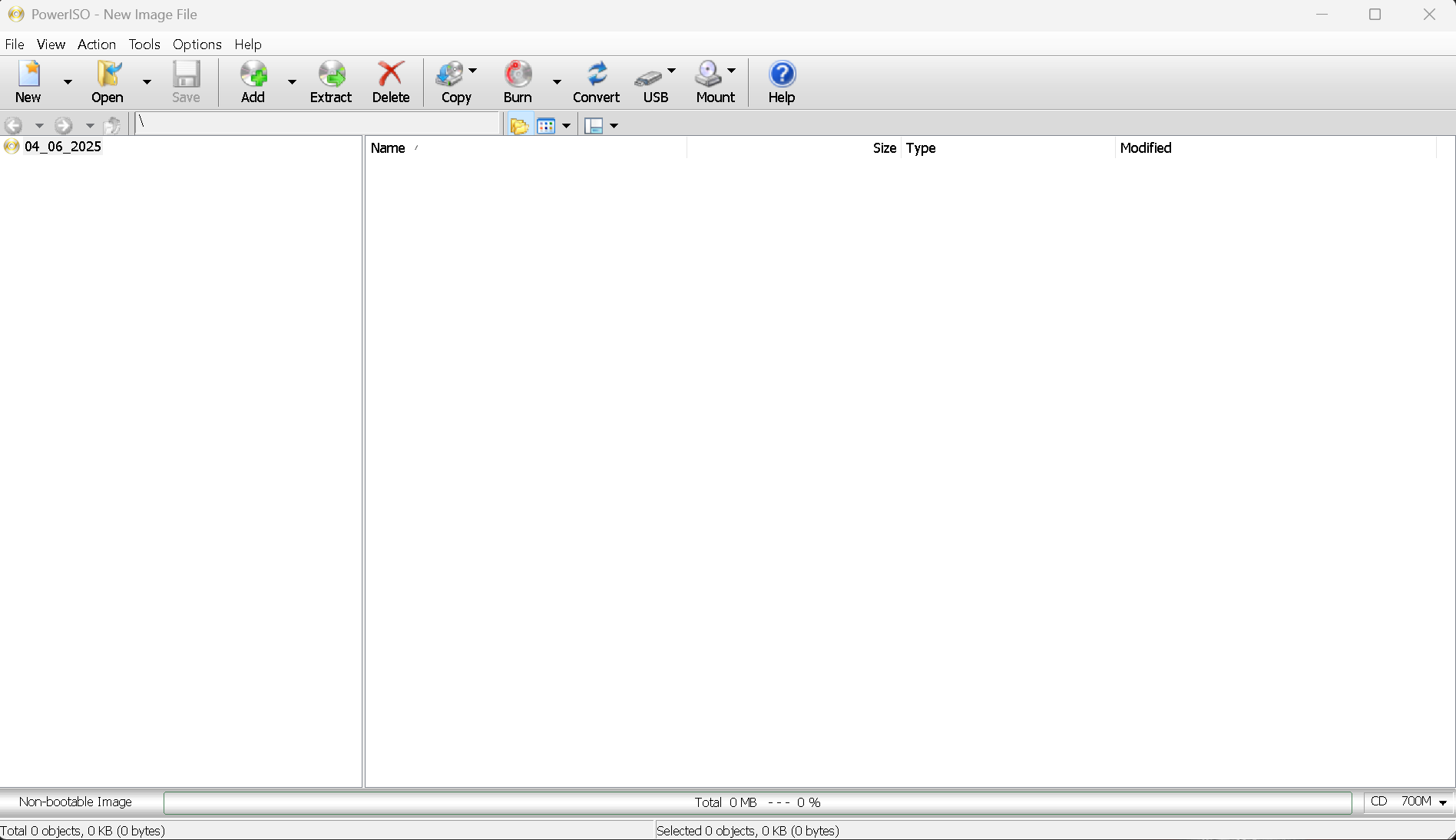Open the Options menu
This screenshot has width=1456, height=840.
197,45
